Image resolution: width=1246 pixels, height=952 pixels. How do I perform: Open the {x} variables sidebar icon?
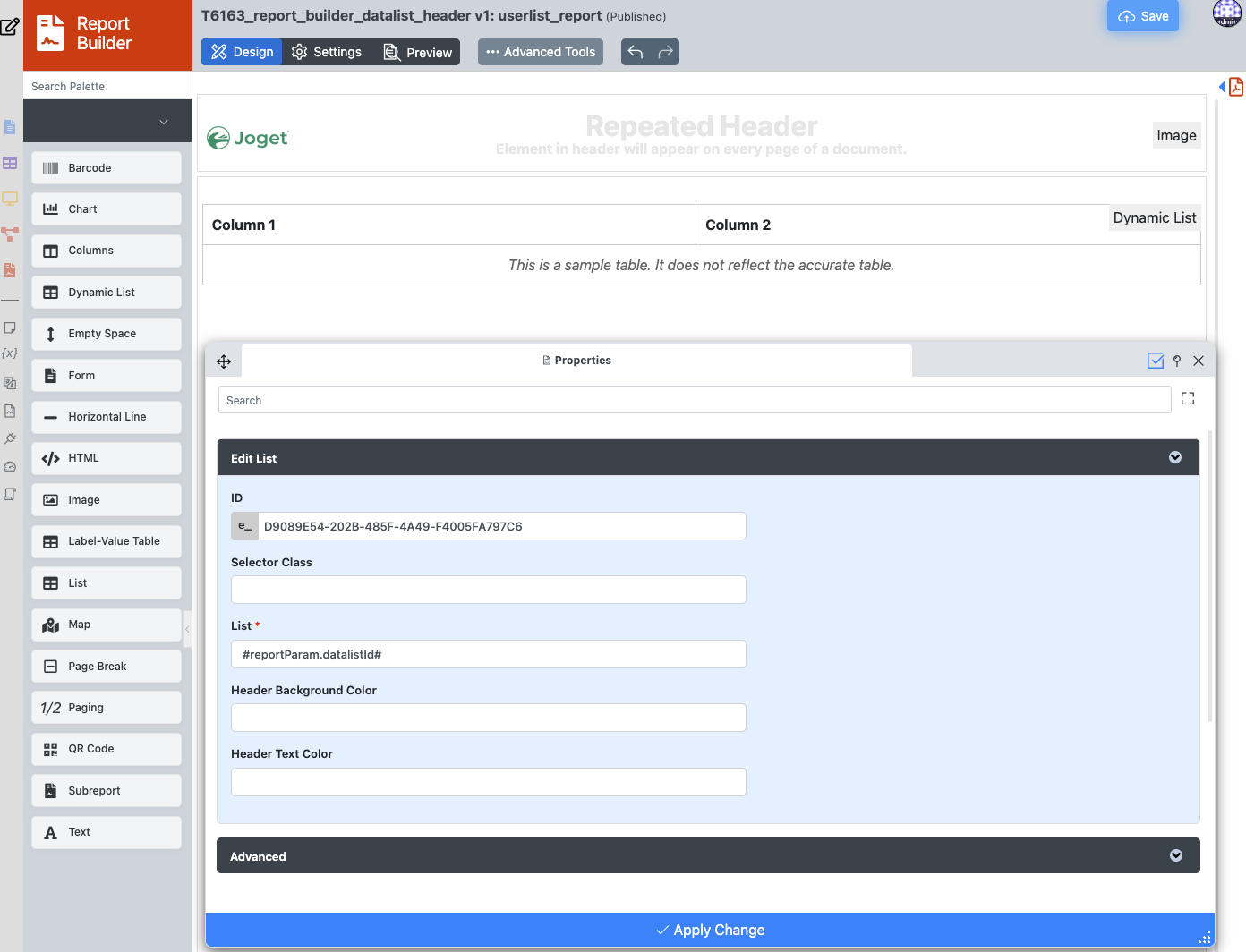point(10,353)
